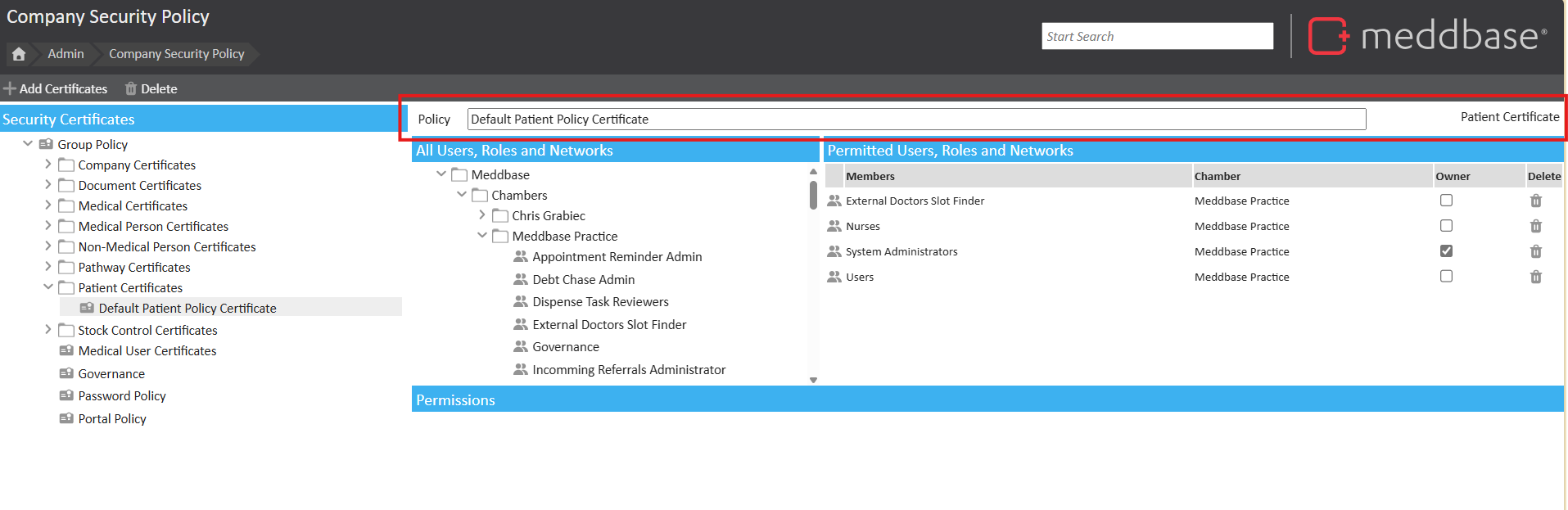Enable Owner checkbox for Nurses
Image resolution: width=1568 pixels, height=510 pixels.
1446,226
